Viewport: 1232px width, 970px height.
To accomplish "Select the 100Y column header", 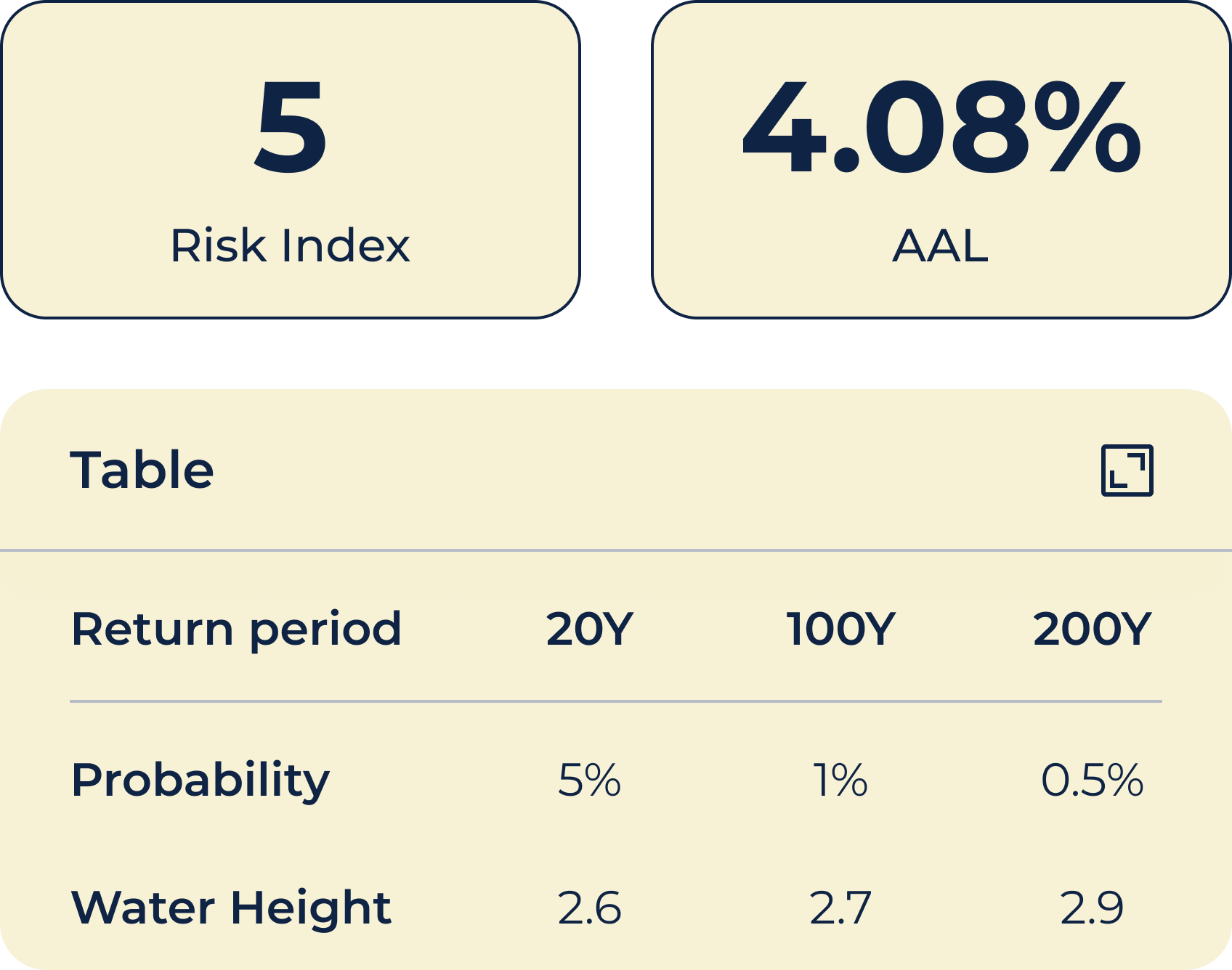I will click(840, 628).
